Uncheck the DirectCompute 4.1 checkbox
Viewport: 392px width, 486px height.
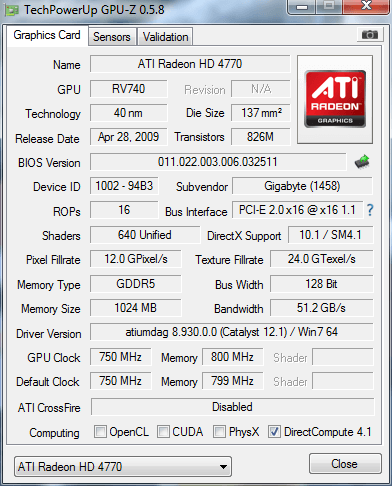274,431
